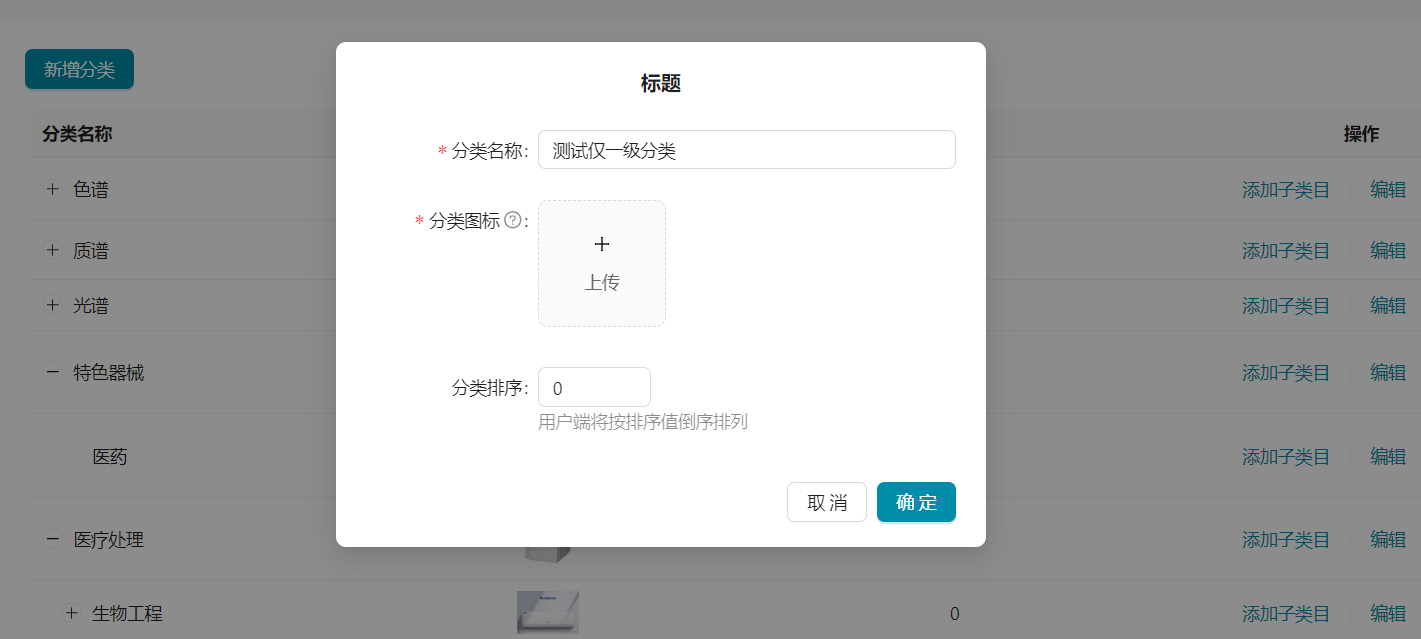The width and height of the screenshot is (1421, 639).
Task: Open 添加子类目 for 医疗处理
Action: pos(1286,539)
